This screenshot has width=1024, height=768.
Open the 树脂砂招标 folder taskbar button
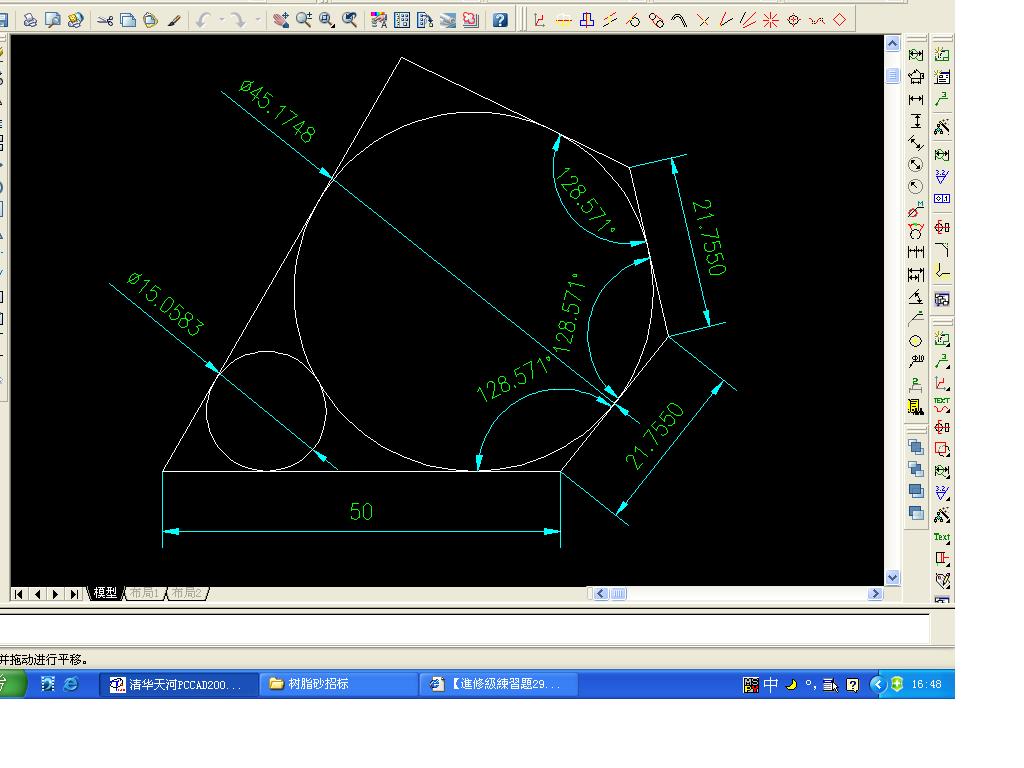[338, 684]
